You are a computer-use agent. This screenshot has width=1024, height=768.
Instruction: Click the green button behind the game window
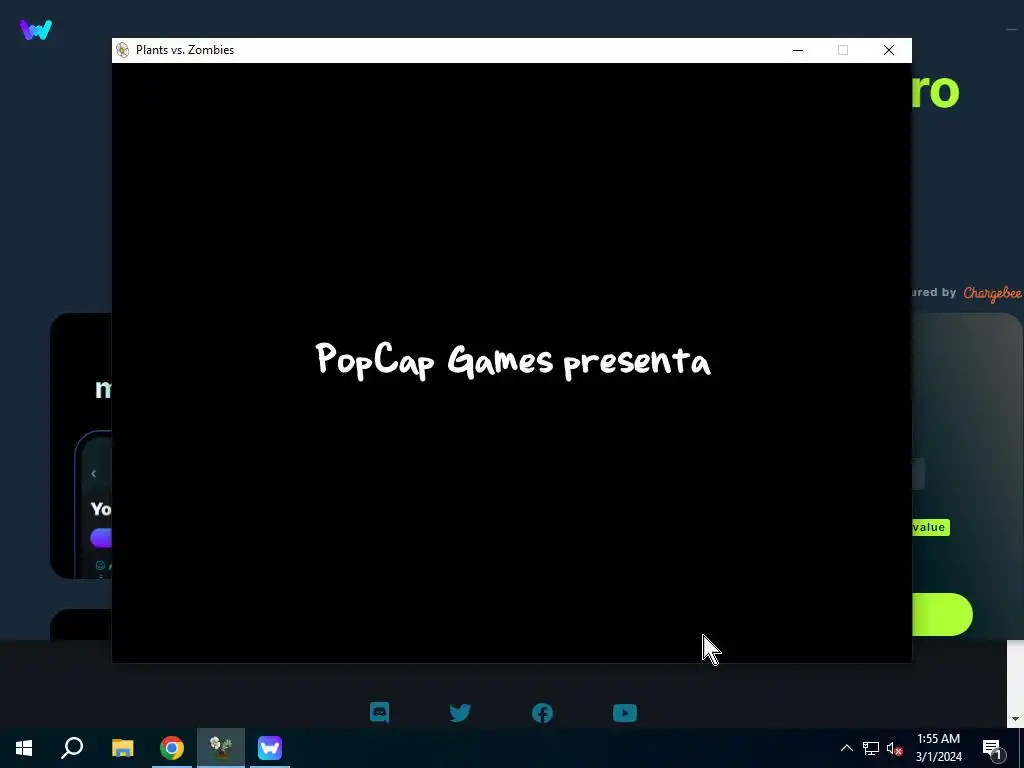(942, 615)
